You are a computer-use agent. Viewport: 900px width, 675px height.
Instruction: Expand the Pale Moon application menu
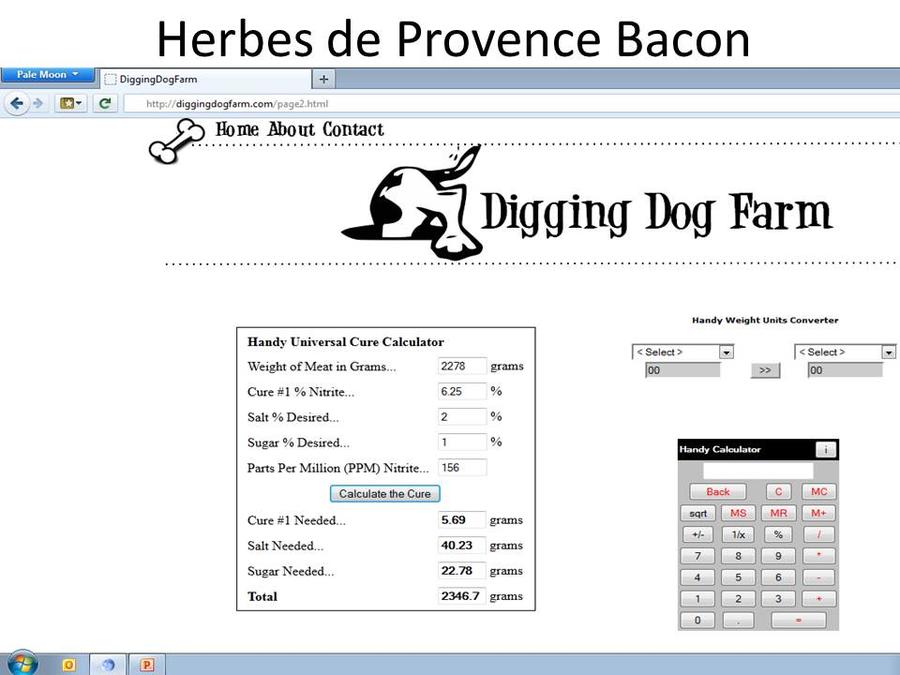tap(47, 75)
